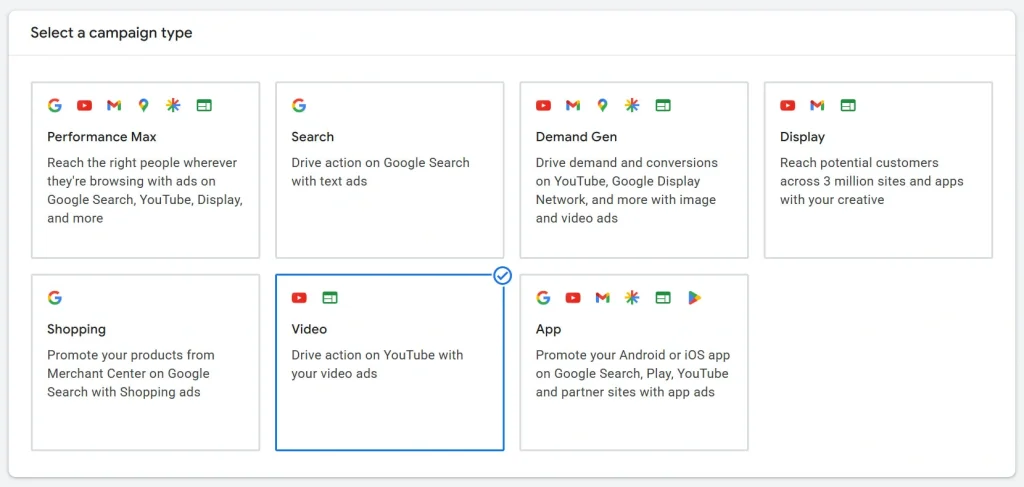Screen dimensions: 1024x487
Task: Click the blue checkmark on Video card
Action: pyautogui.click(x=502, y=275)
